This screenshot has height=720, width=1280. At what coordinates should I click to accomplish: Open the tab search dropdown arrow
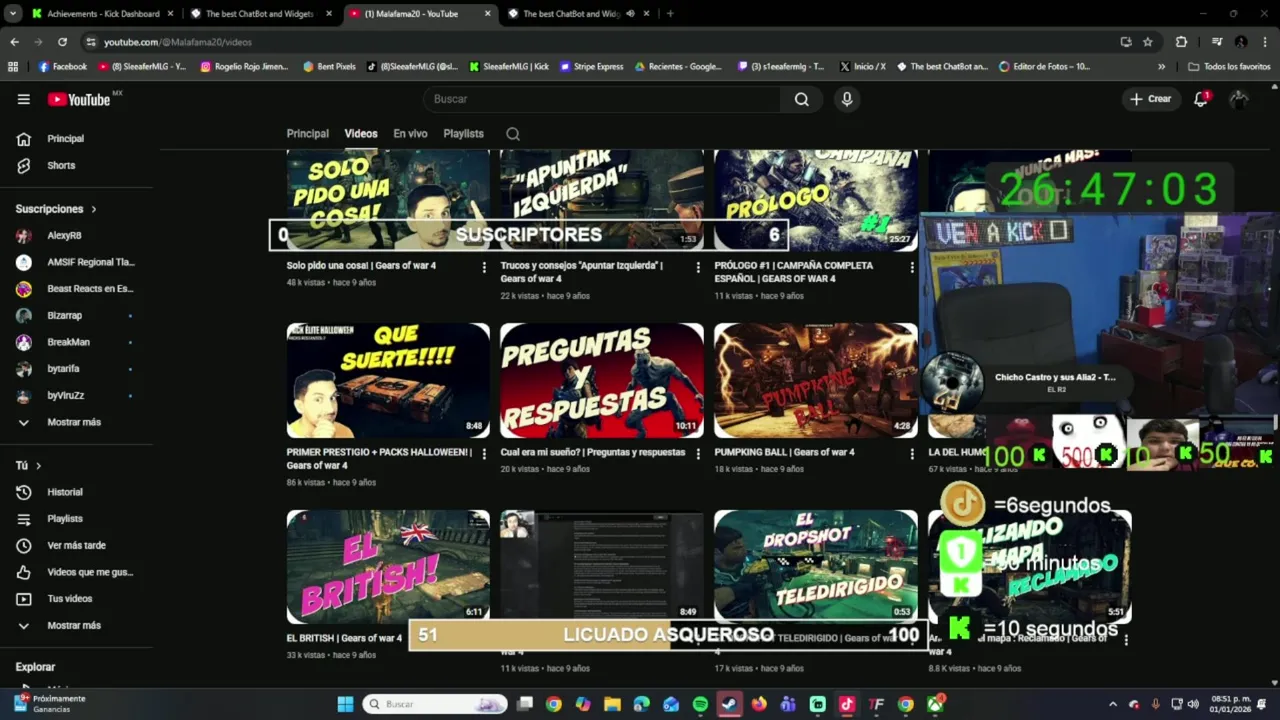pos(14,14)
